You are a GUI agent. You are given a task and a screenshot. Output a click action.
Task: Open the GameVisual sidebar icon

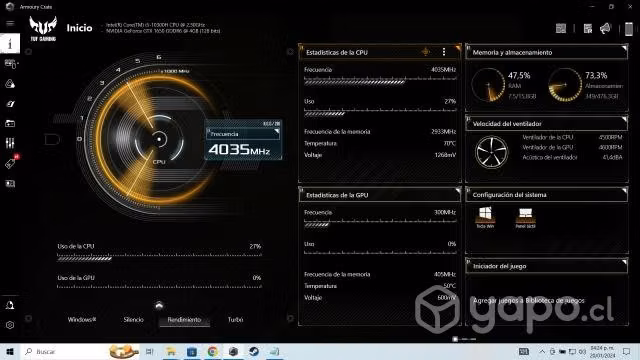(x=10, y=104)
